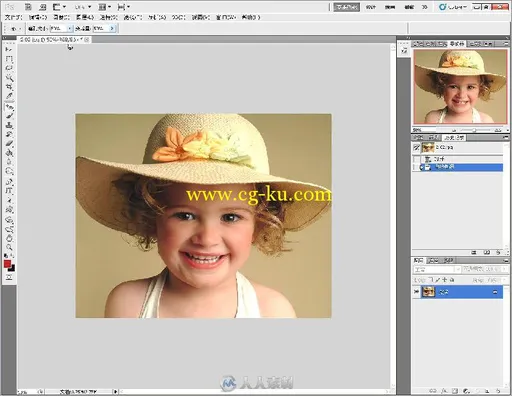Toggle the lock all option
The width and height of the screenshot is (512, 396).
click(452, 280)
